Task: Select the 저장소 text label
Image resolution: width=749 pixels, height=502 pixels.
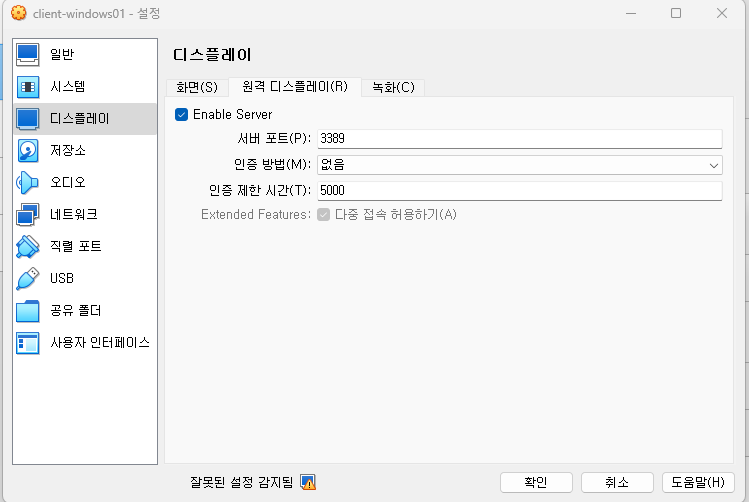Action: [x=68, y=150]
